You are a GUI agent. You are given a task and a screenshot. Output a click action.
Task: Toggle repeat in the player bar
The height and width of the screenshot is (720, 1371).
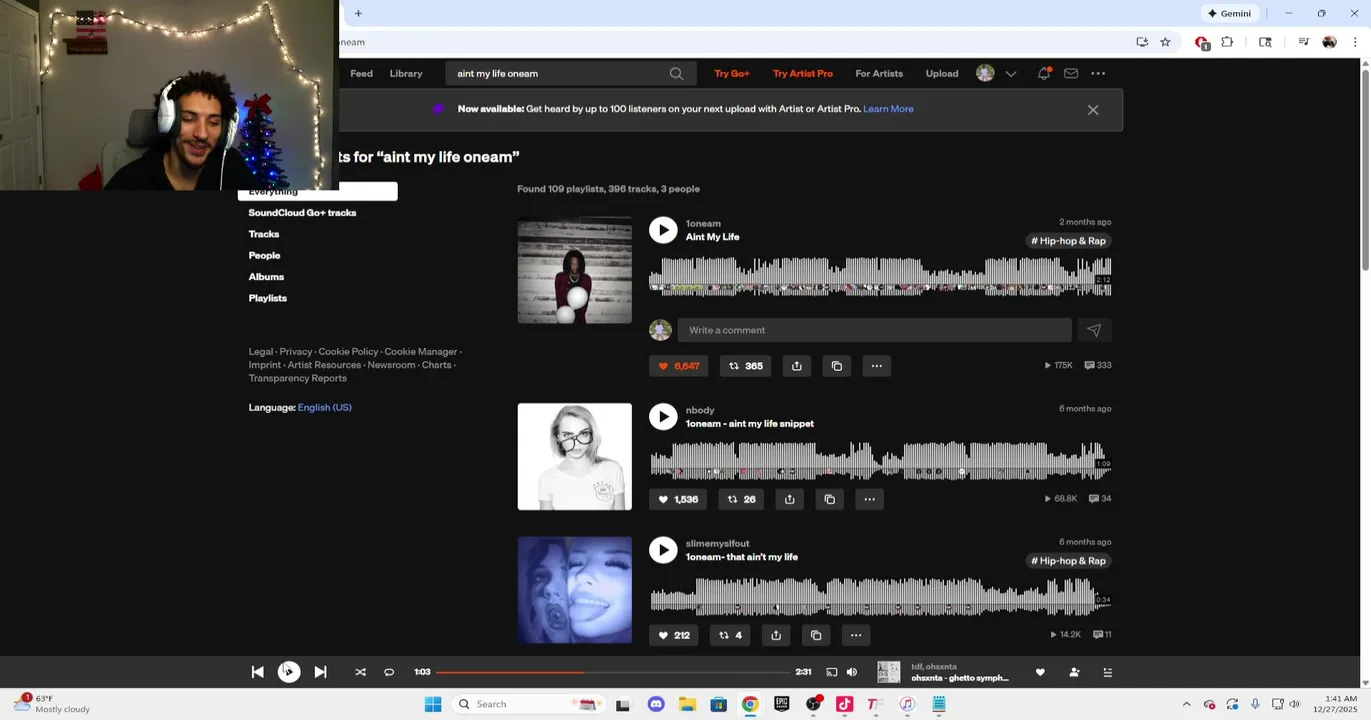389,672
